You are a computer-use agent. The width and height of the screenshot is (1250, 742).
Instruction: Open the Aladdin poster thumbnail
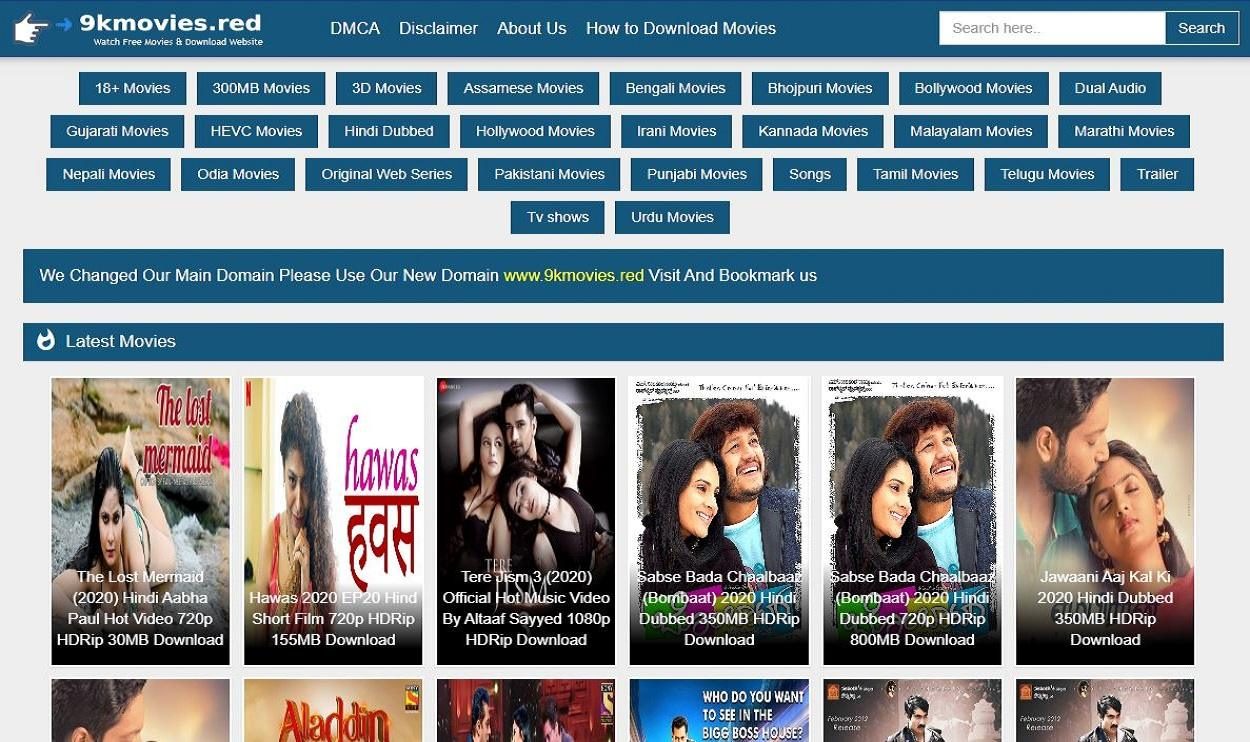point(333,711)
